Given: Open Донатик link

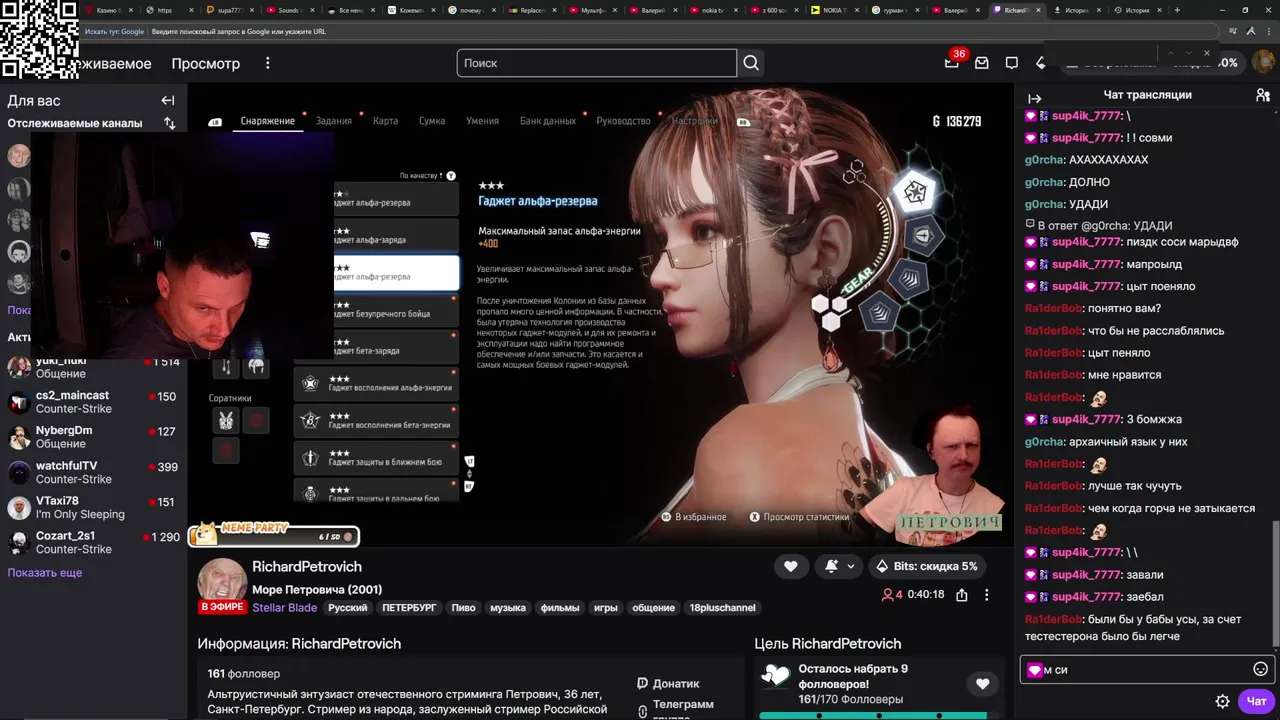Looking at the screenshot, I should pyautogui.click(x=668, y=684).
